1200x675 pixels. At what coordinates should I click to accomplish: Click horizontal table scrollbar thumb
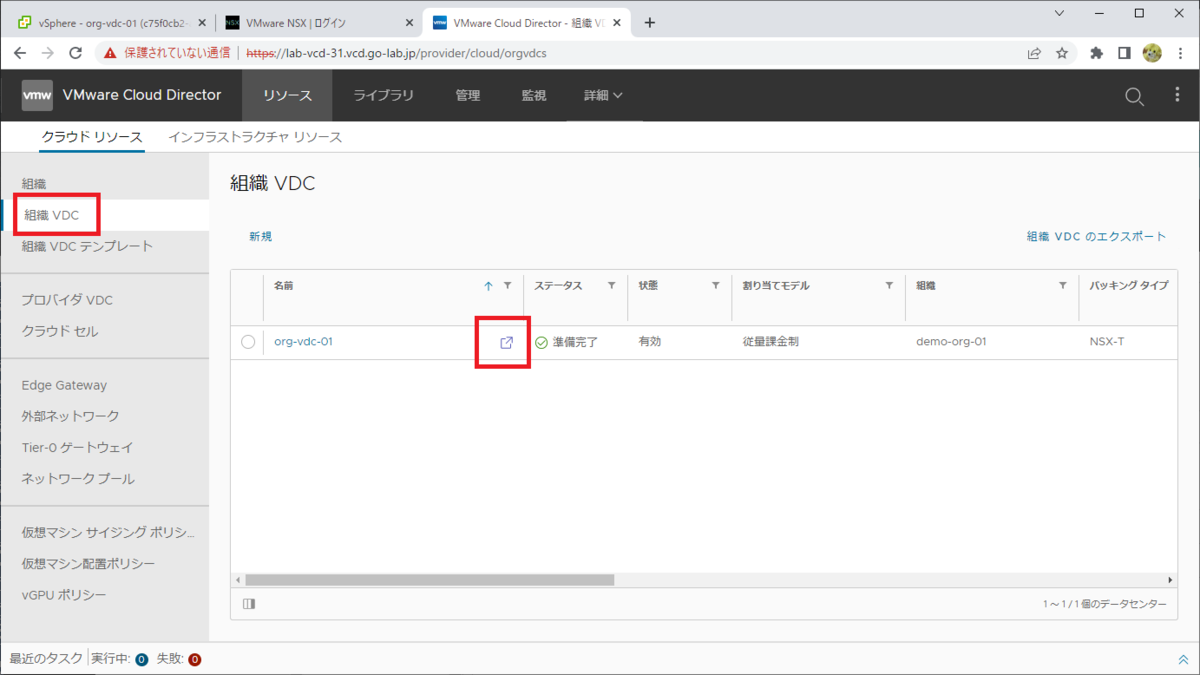(430, 580)
